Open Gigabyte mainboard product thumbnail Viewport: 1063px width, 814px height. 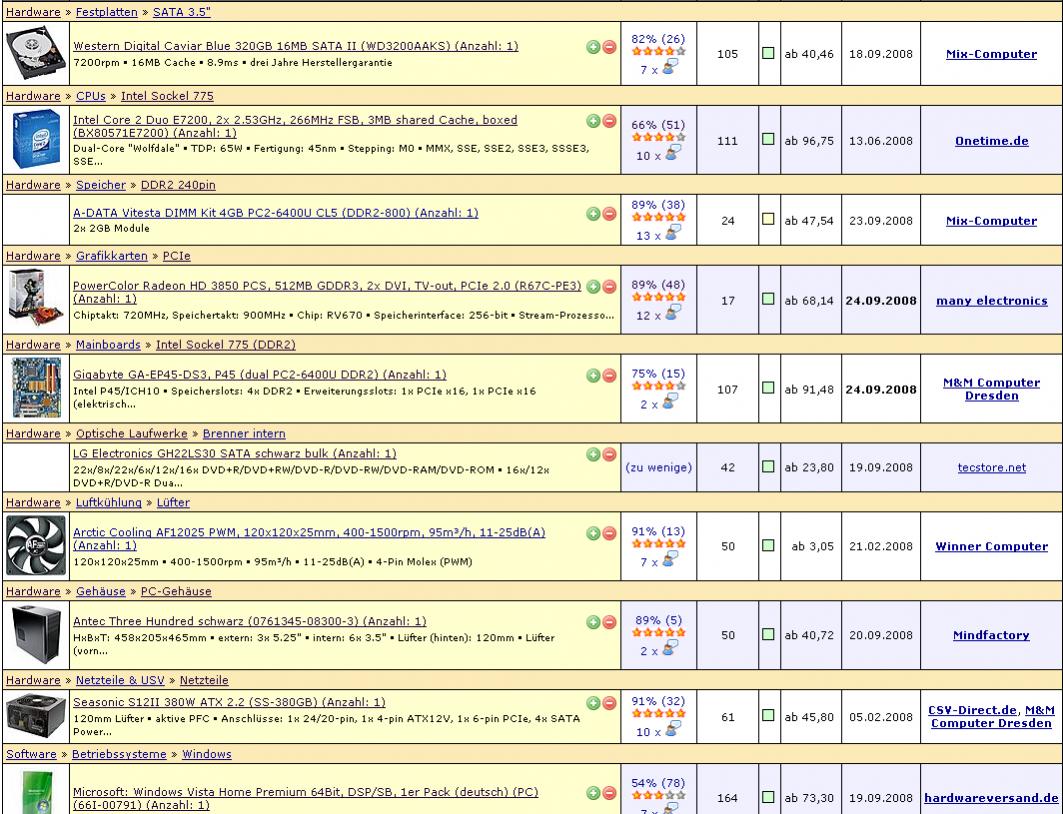(36, 388)
